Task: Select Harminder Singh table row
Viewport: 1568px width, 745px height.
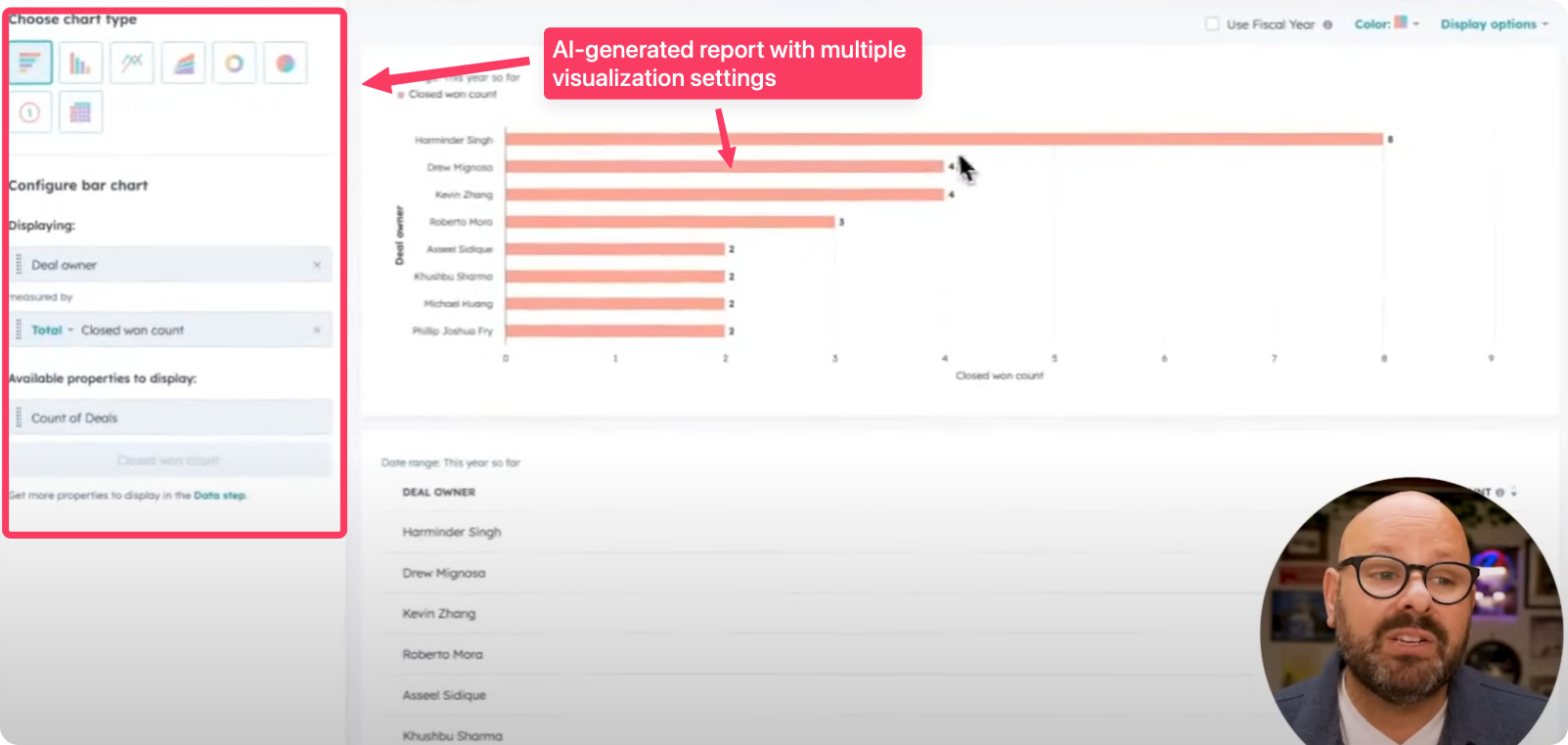Action: (822, 532)
